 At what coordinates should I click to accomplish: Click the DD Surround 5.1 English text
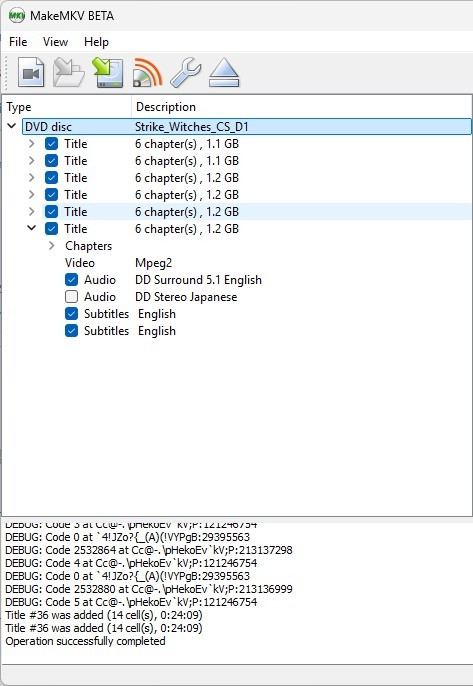(x=198, y=280)
